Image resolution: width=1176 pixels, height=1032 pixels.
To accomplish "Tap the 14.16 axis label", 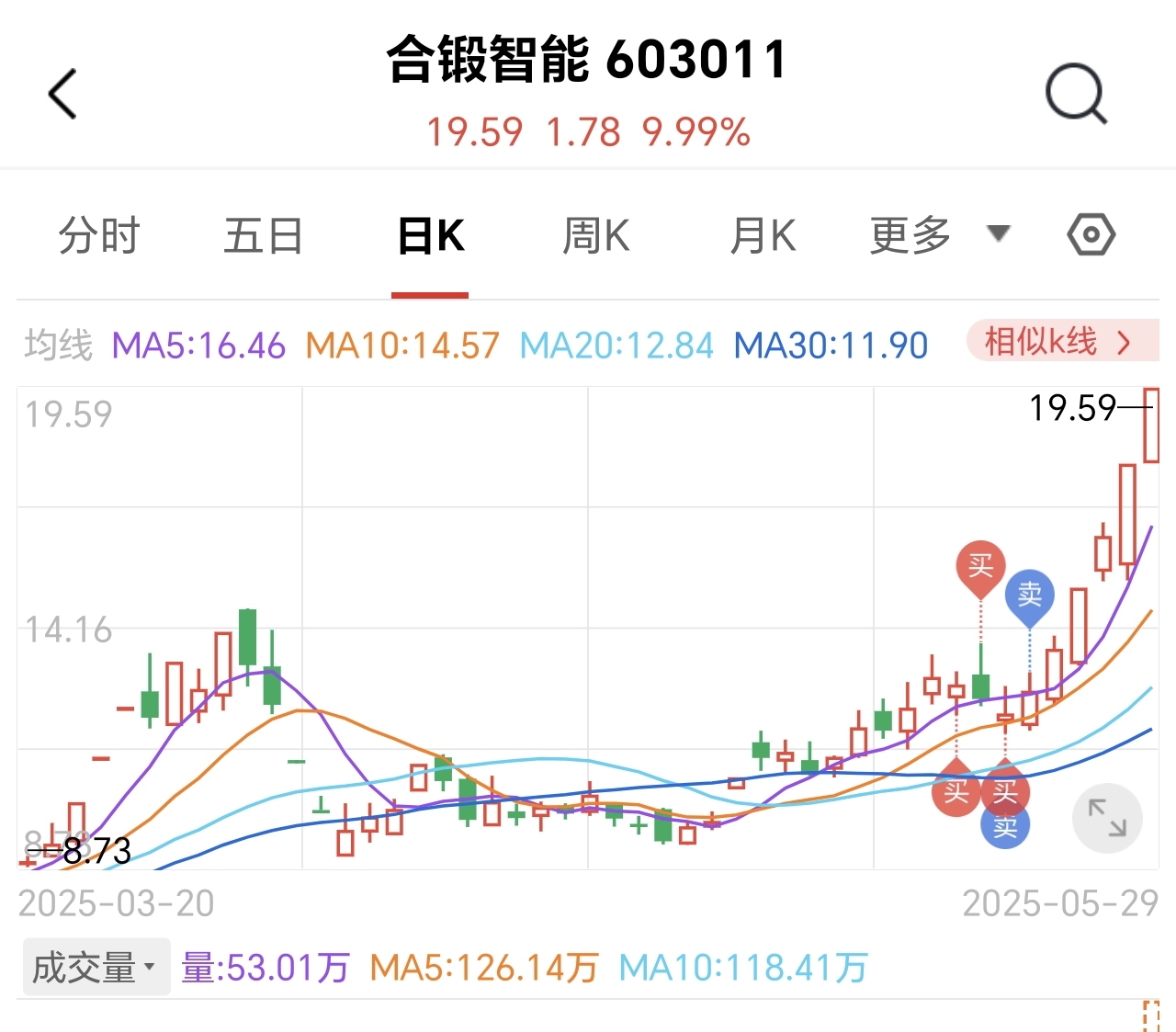I will pyautogui.click(x=68, y=629).
